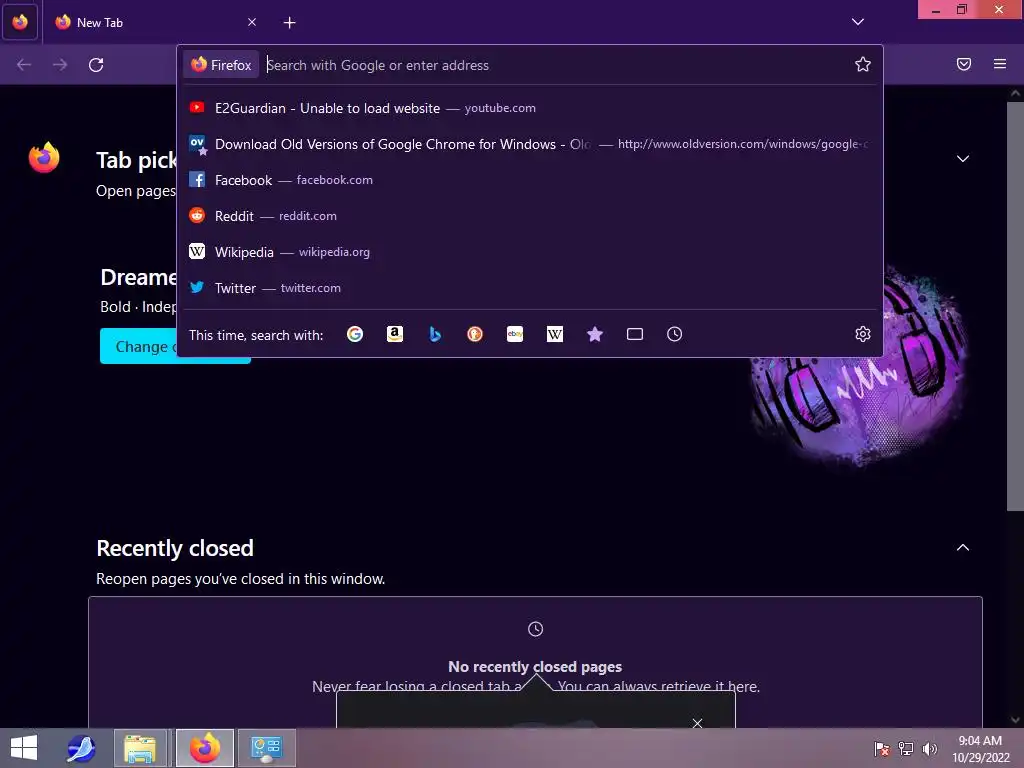Click Firefox taskbar button
1024x768 pixels.
point(204,748)
